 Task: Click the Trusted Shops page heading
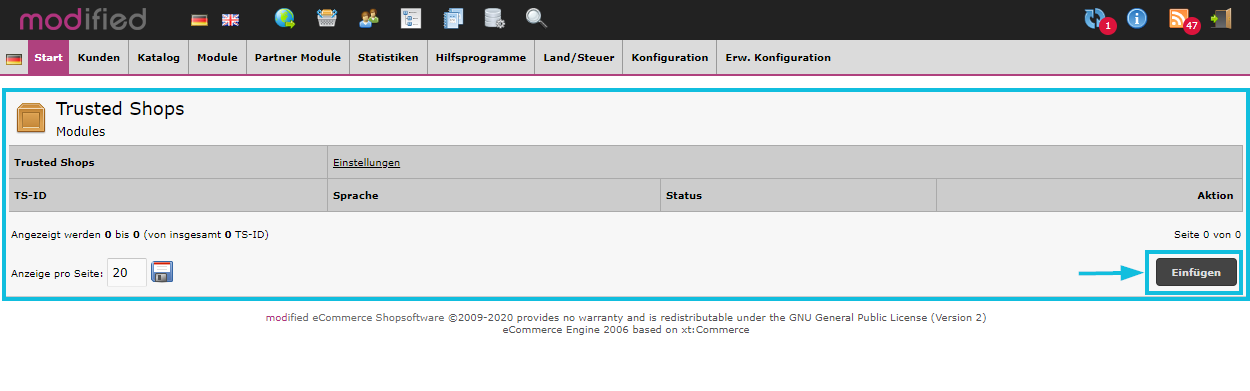coord(120,109)
